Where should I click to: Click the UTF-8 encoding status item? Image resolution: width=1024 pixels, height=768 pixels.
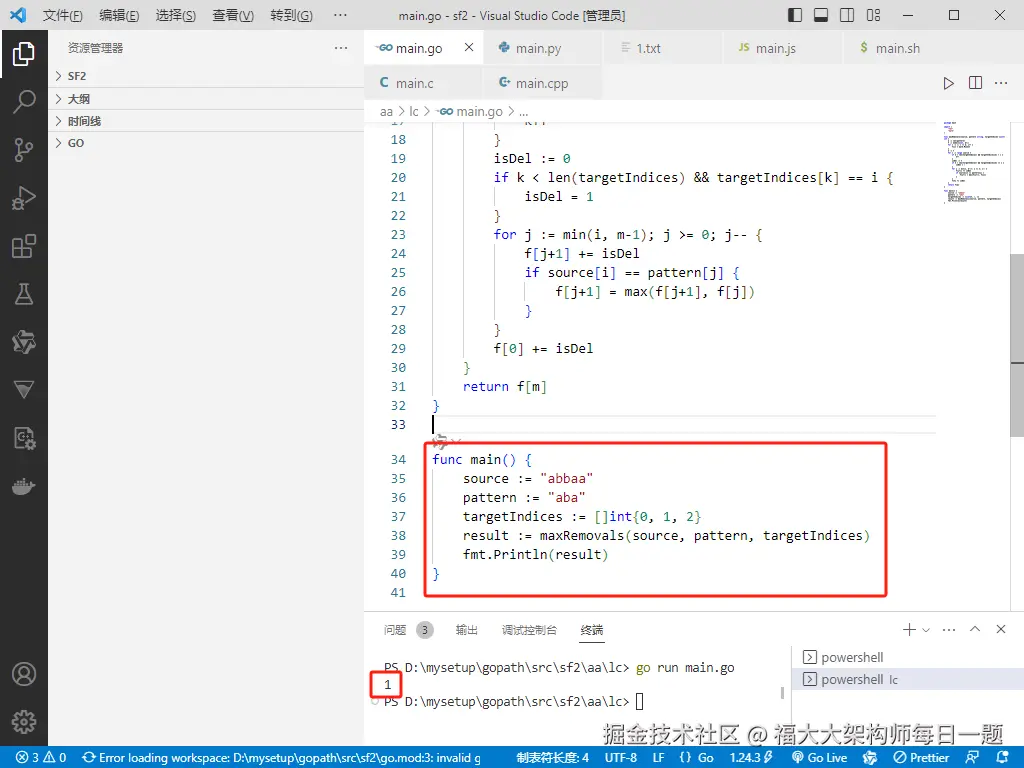(620, 758)
